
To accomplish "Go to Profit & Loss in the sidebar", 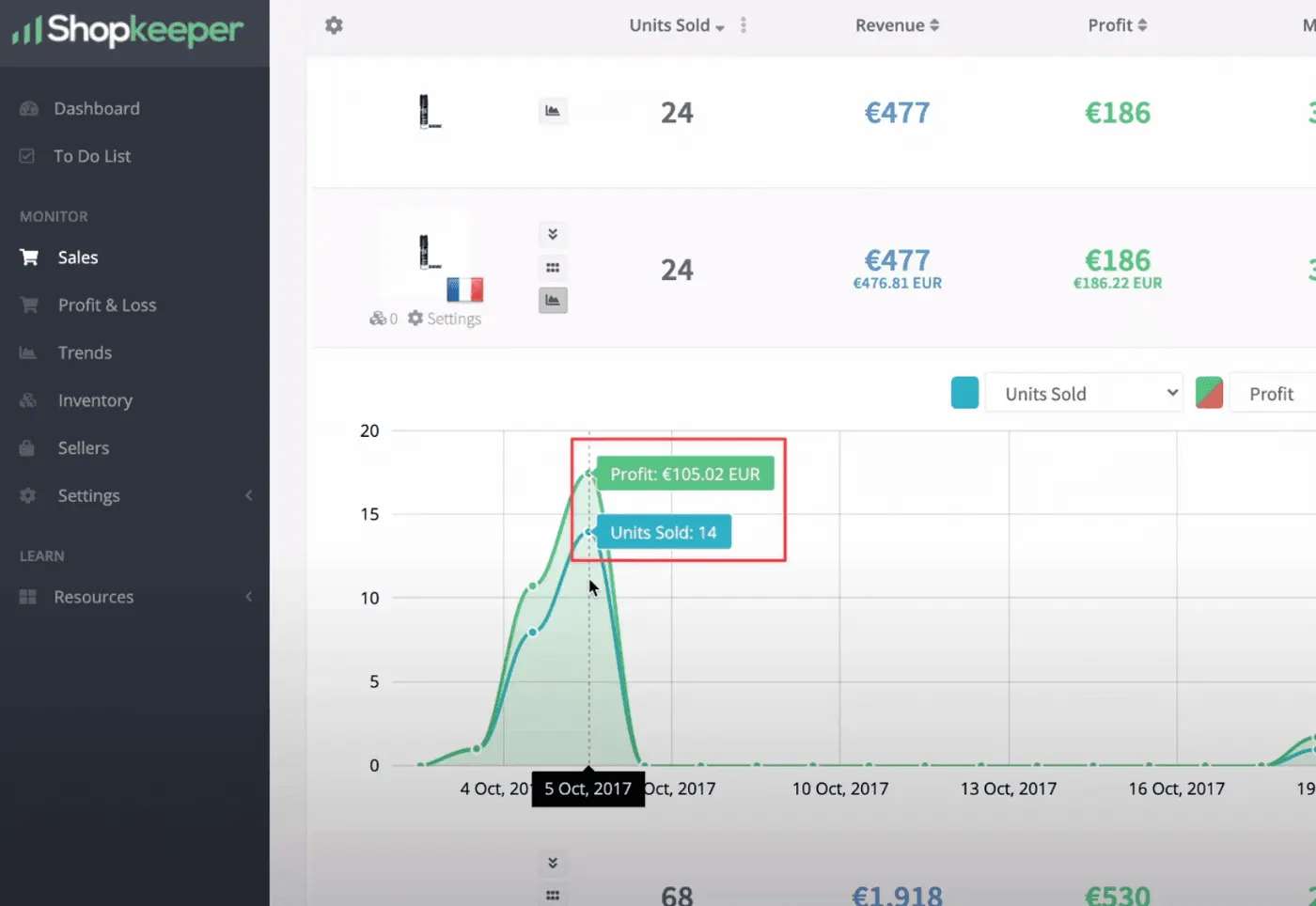I will pos(107,305).
